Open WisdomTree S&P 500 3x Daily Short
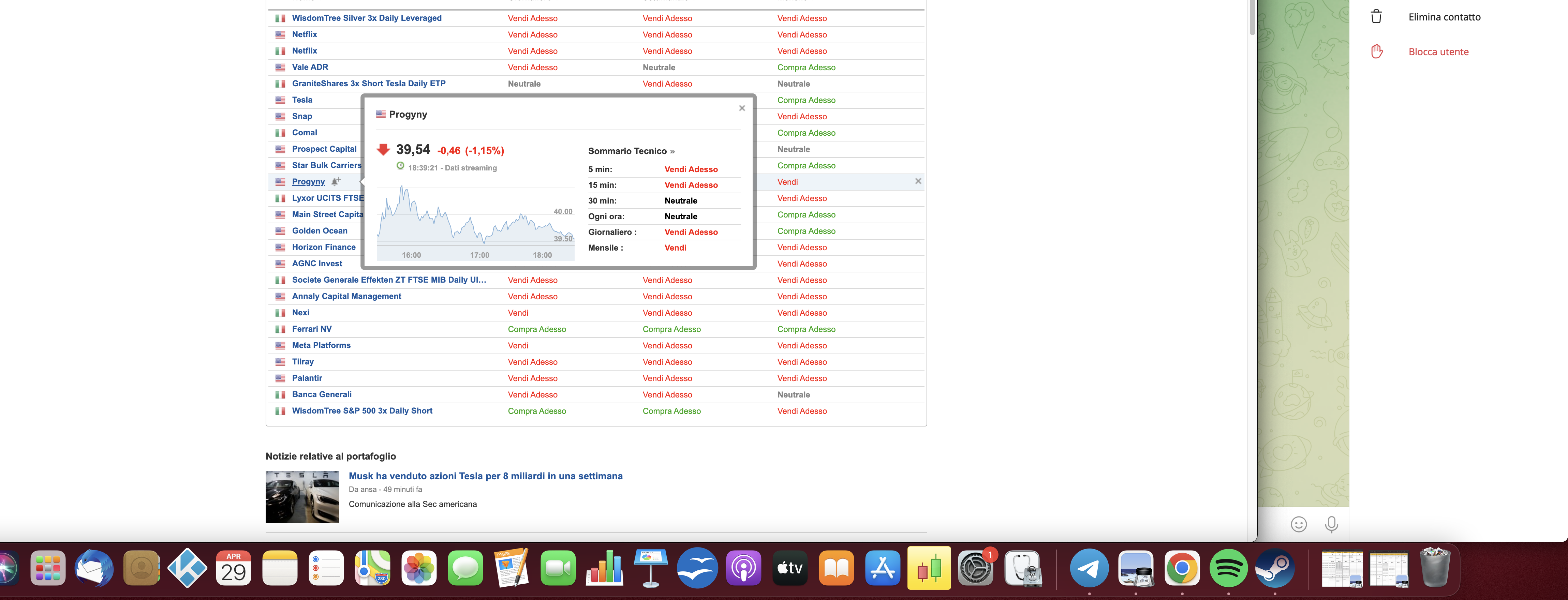This screenshot has width=1568, height=600. pyautogui.click(x=362, y=411)
